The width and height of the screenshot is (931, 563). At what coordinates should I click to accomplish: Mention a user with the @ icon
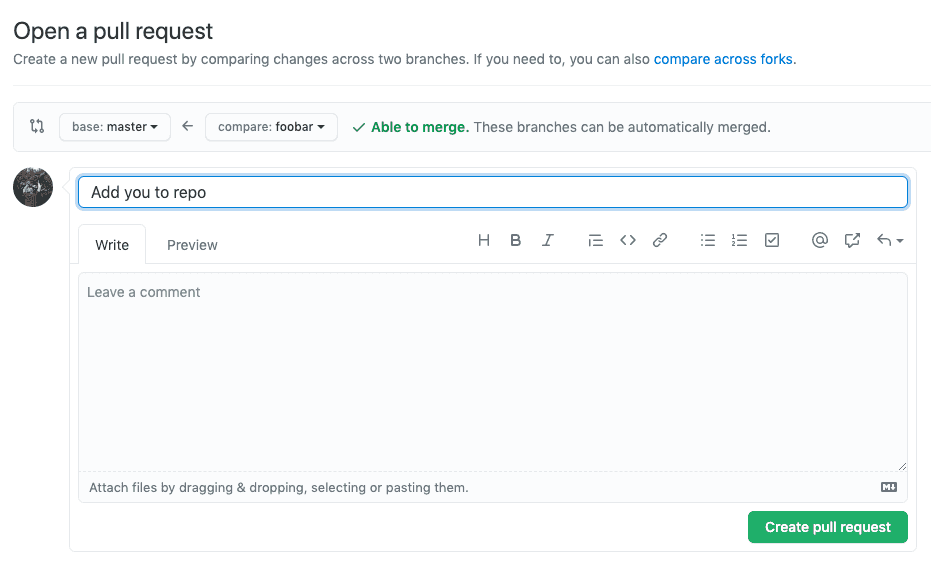pos(820,240)
